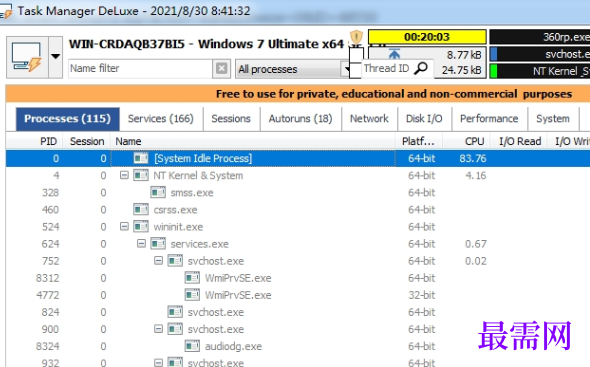This screenshot has width=590, height=367.
Task: Click the 32-bit platform cell
Action: pos(422,295)
